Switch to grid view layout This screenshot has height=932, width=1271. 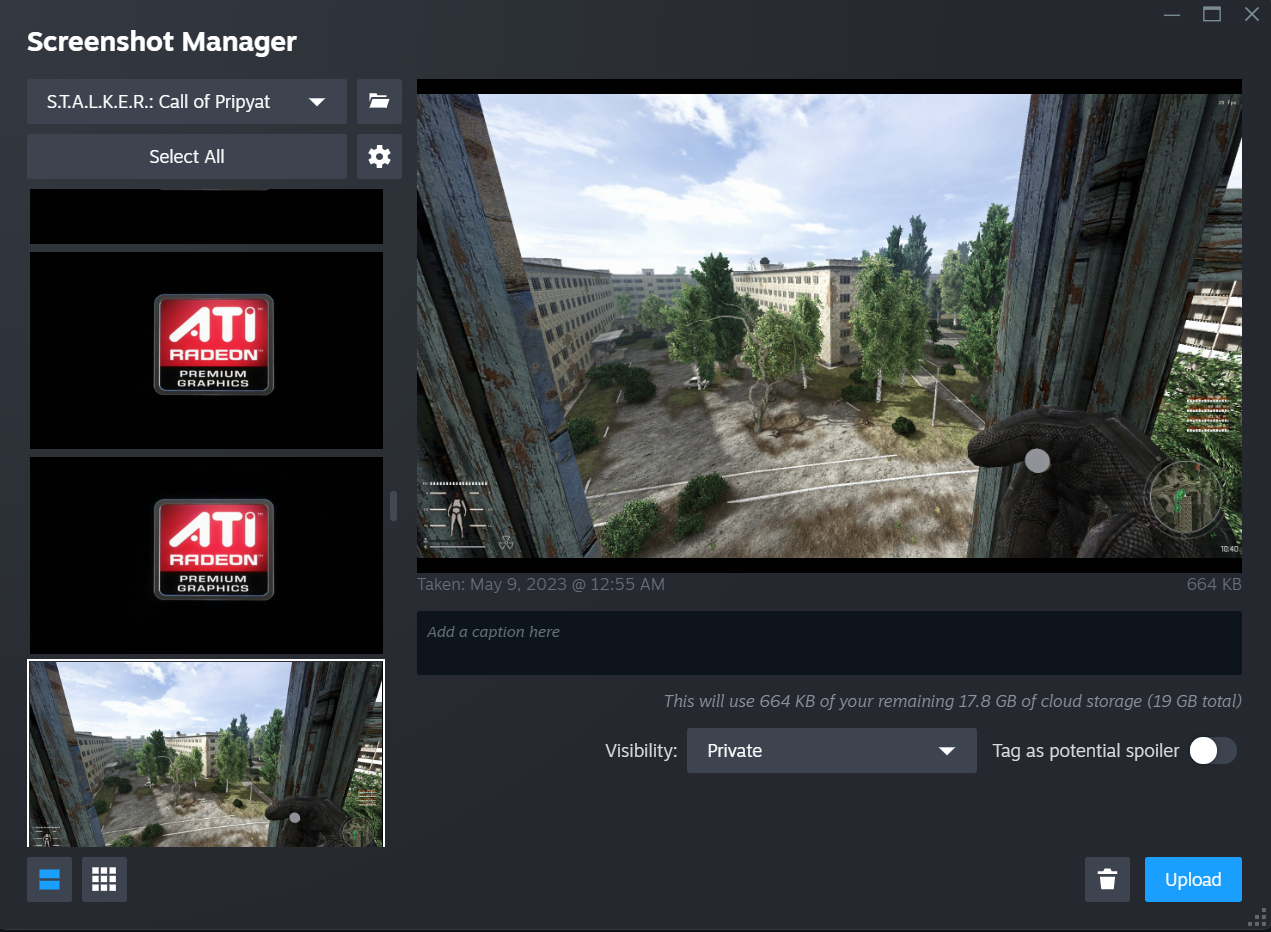pyautogui.click(x=104, y=880)
